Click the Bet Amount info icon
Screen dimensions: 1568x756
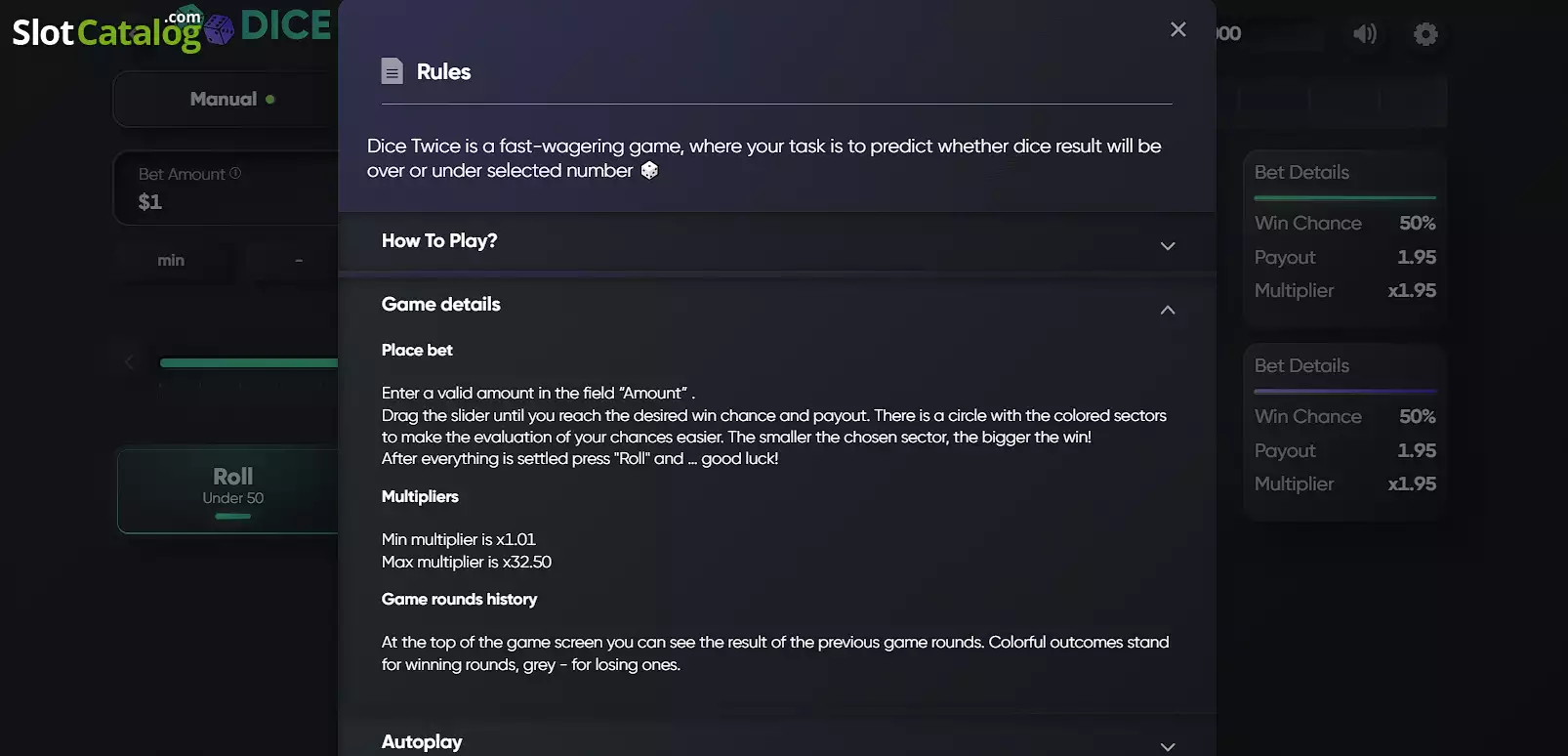235,173
